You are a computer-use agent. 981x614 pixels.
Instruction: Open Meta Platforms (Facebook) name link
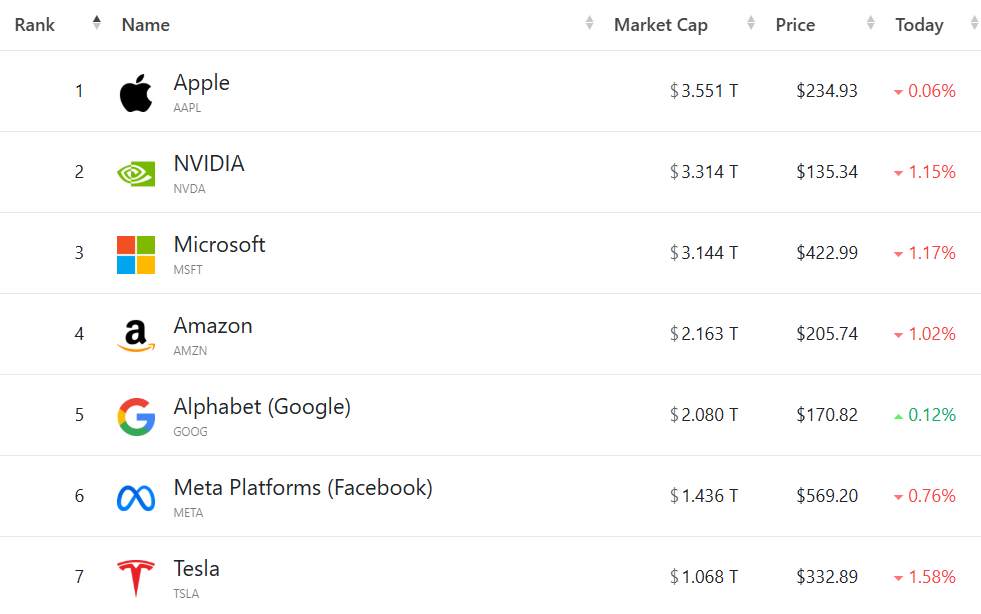click(x=303, y=488)
